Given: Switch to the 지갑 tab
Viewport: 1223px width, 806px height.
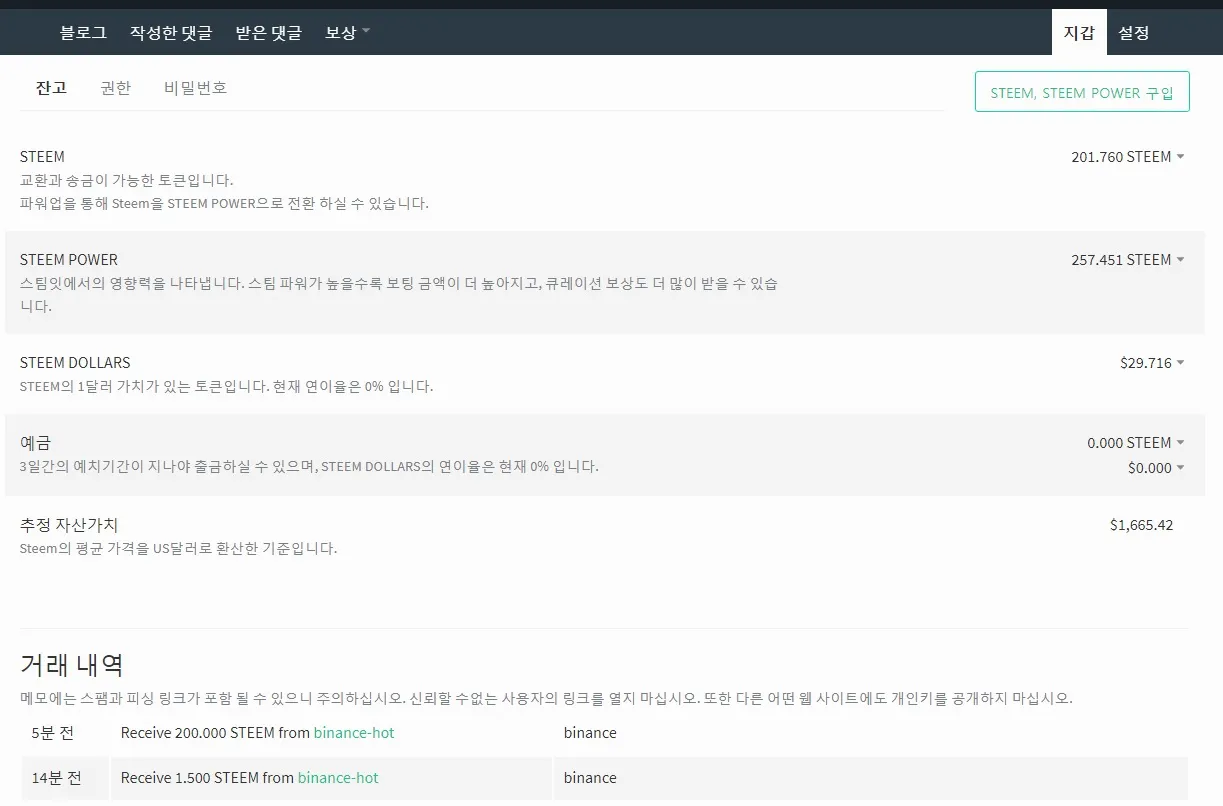Looking at the screenshot, I should point(1078,31).
